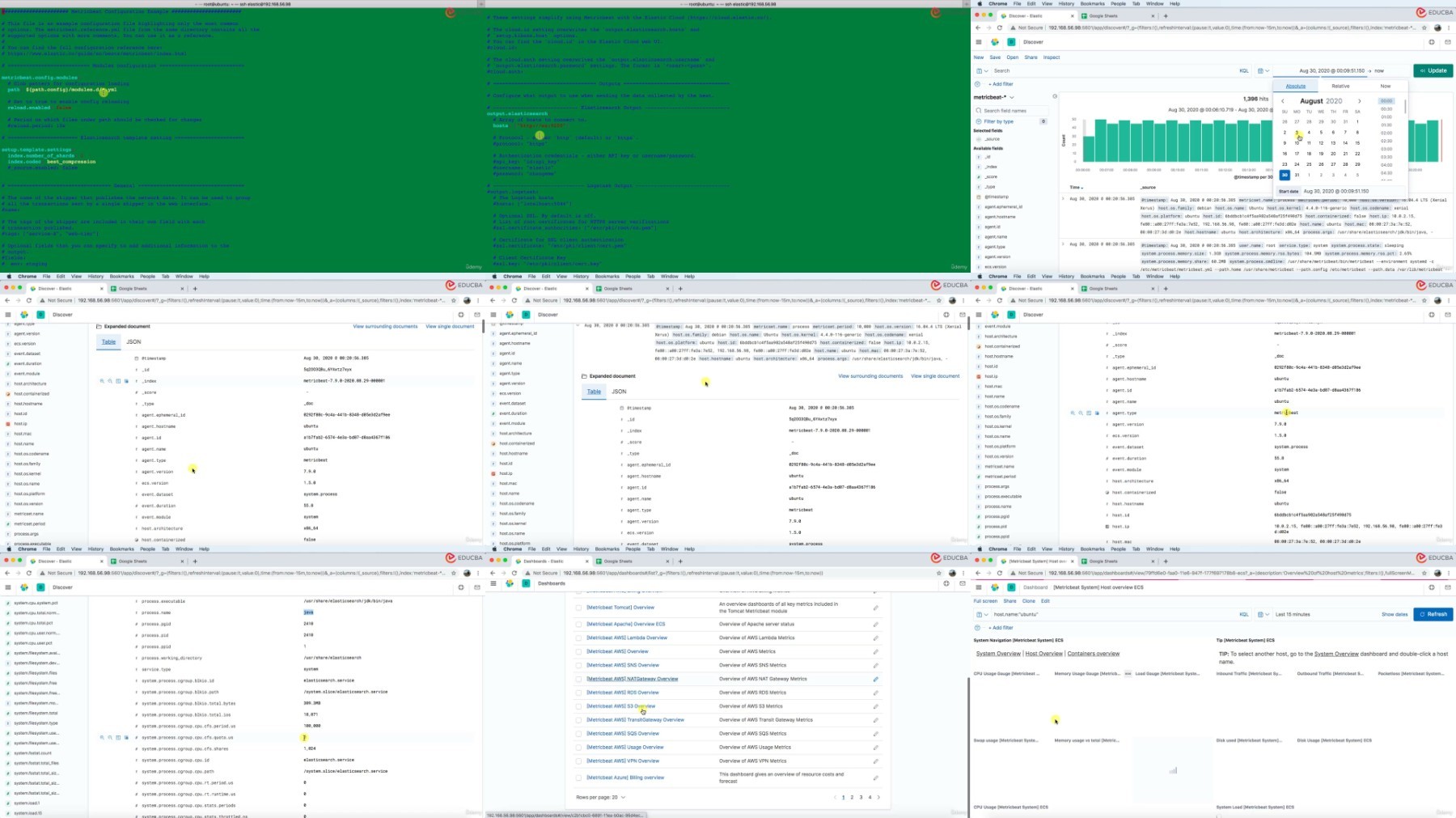Click Full screen on Host overview dashboard
This screenshot has height=818, width=1456.
coord(985,601)
